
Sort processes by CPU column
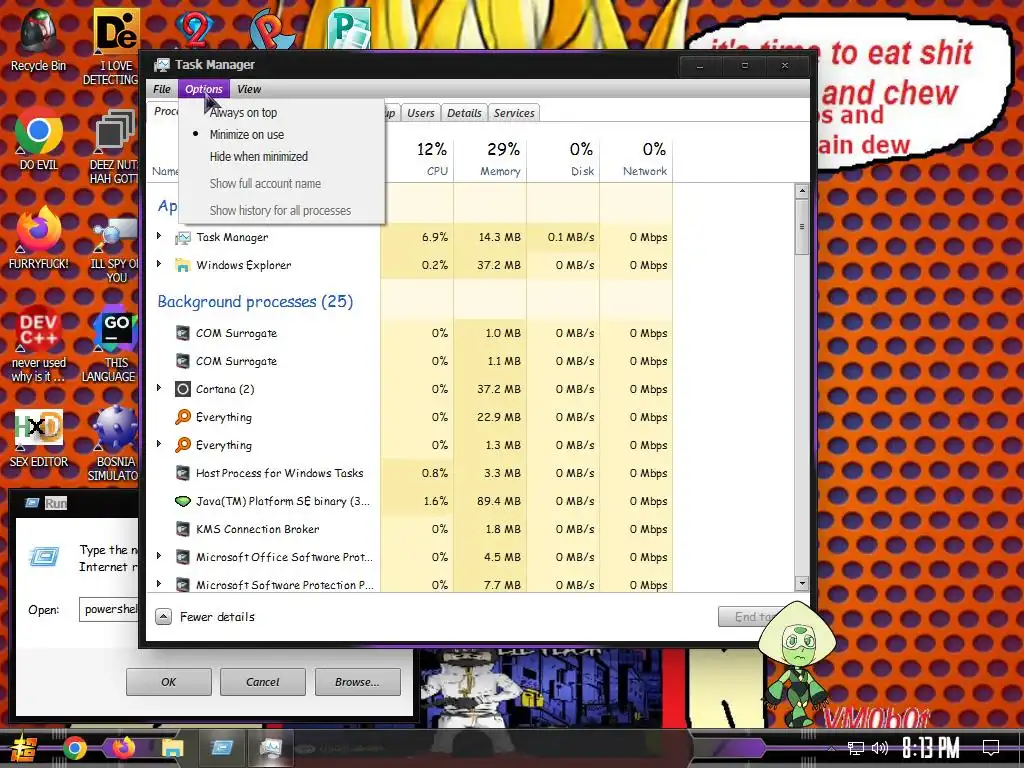[418, 159]
